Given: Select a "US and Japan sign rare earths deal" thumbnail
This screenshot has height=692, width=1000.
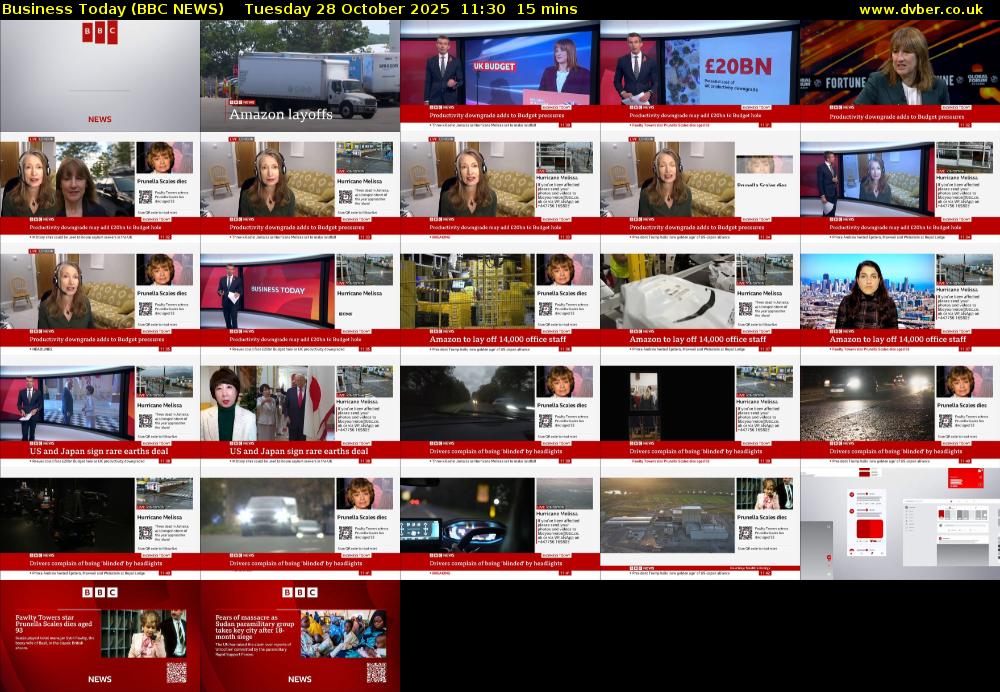Looking at the screenshot, I should (x=99, y=405).
